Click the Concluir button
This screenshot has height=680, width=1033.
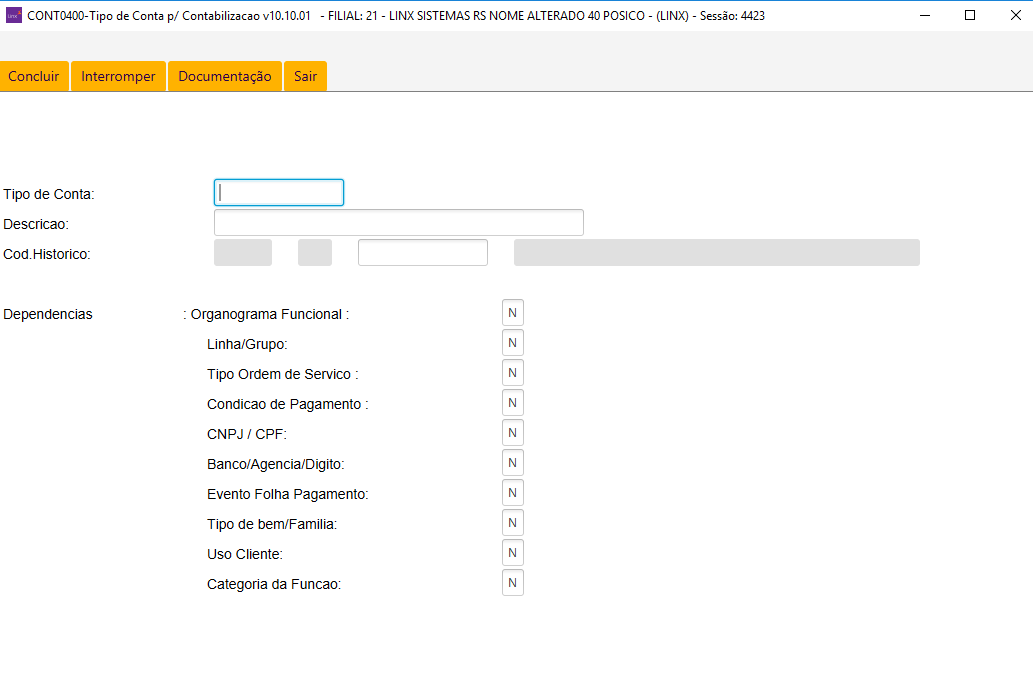[x=34, y=76]
